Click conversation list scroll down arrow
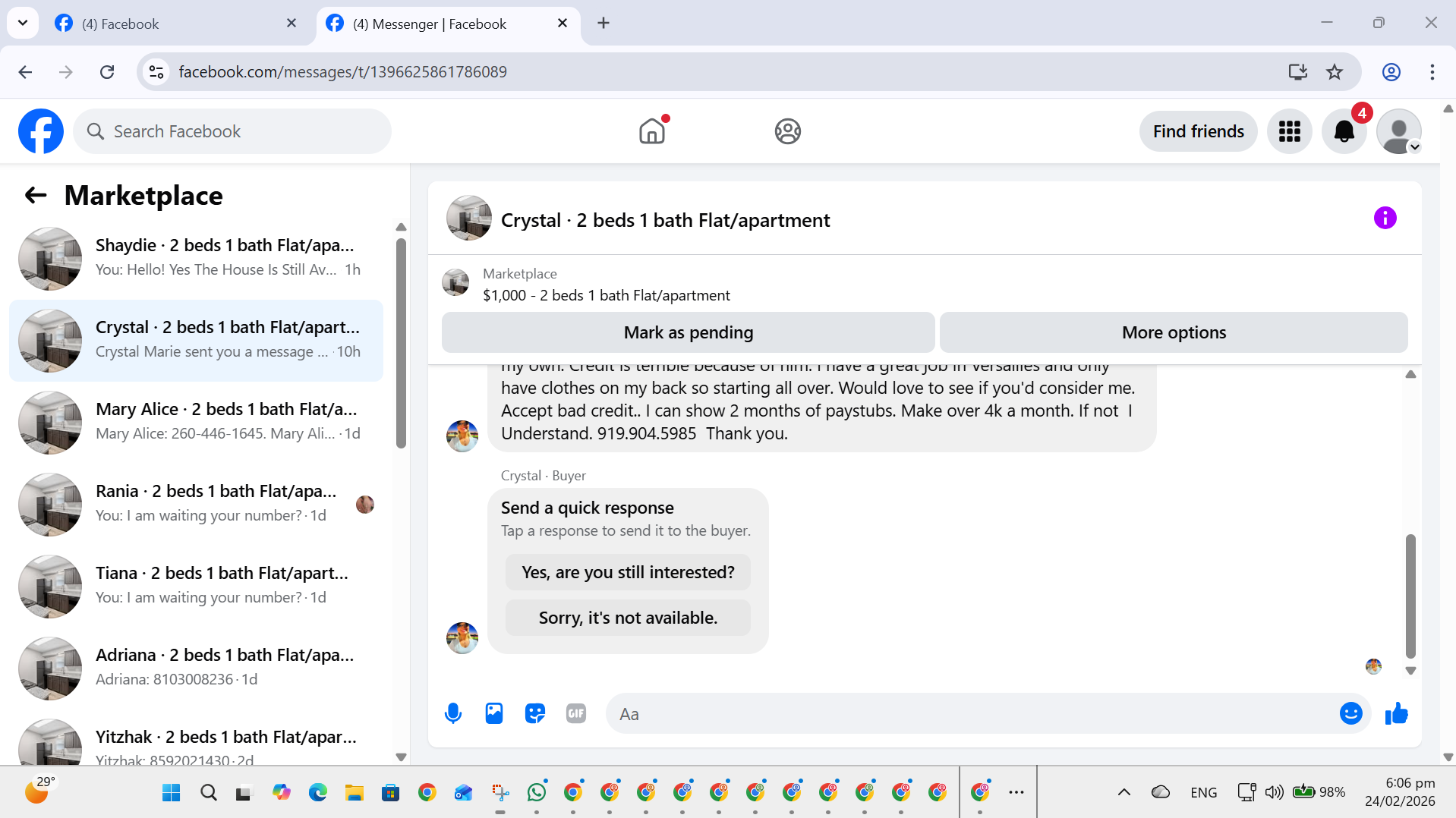Image resolution: width=1456 pixels, height=818 pixels. click(x=401, y=757)
